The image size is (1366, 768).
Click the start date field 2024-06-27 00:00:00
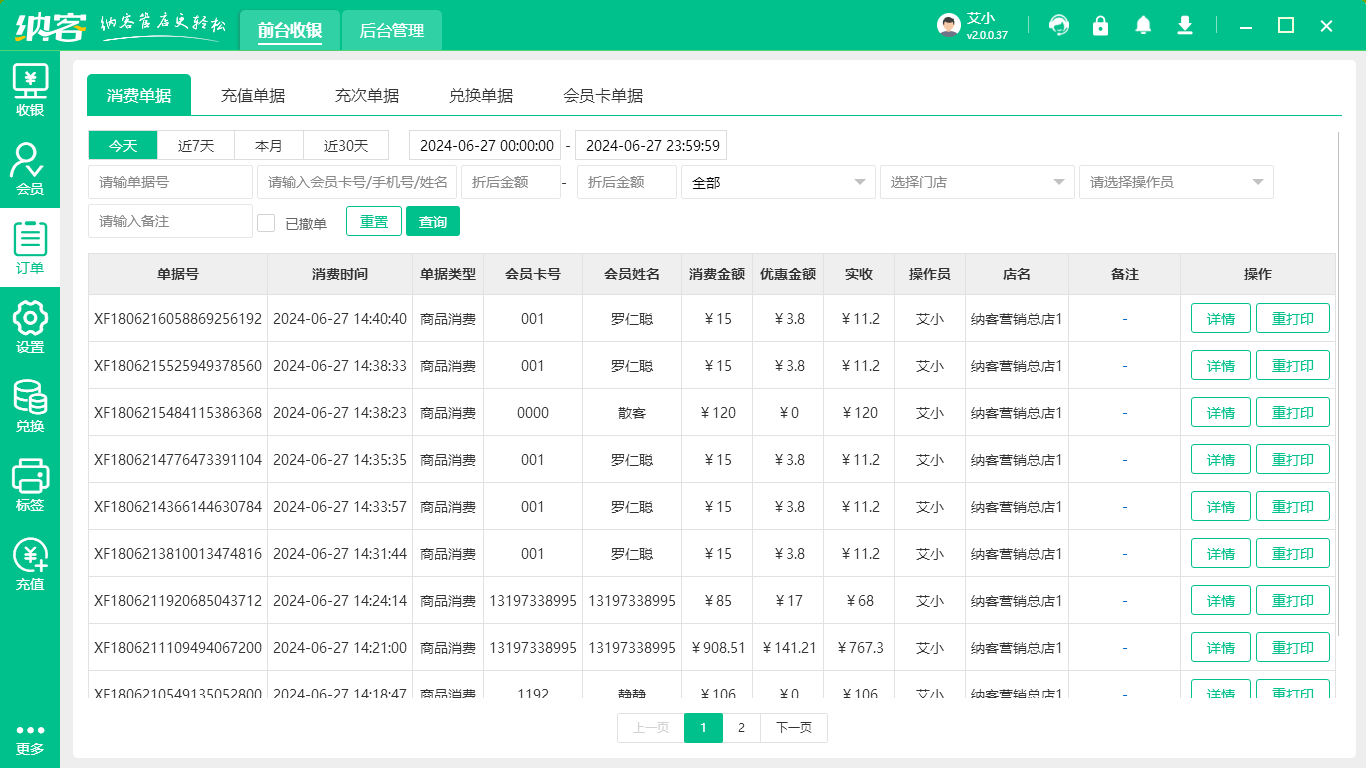[x=485, y=145]
